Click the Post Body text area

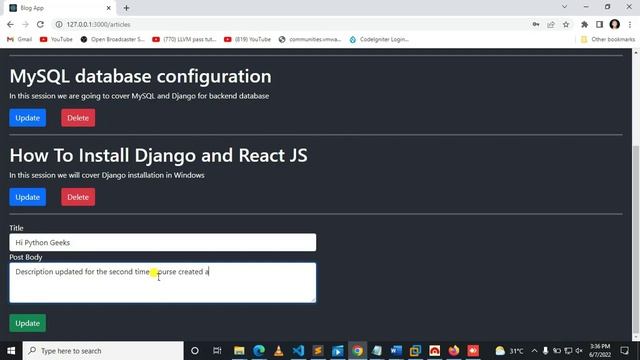(x=162, y=282)
